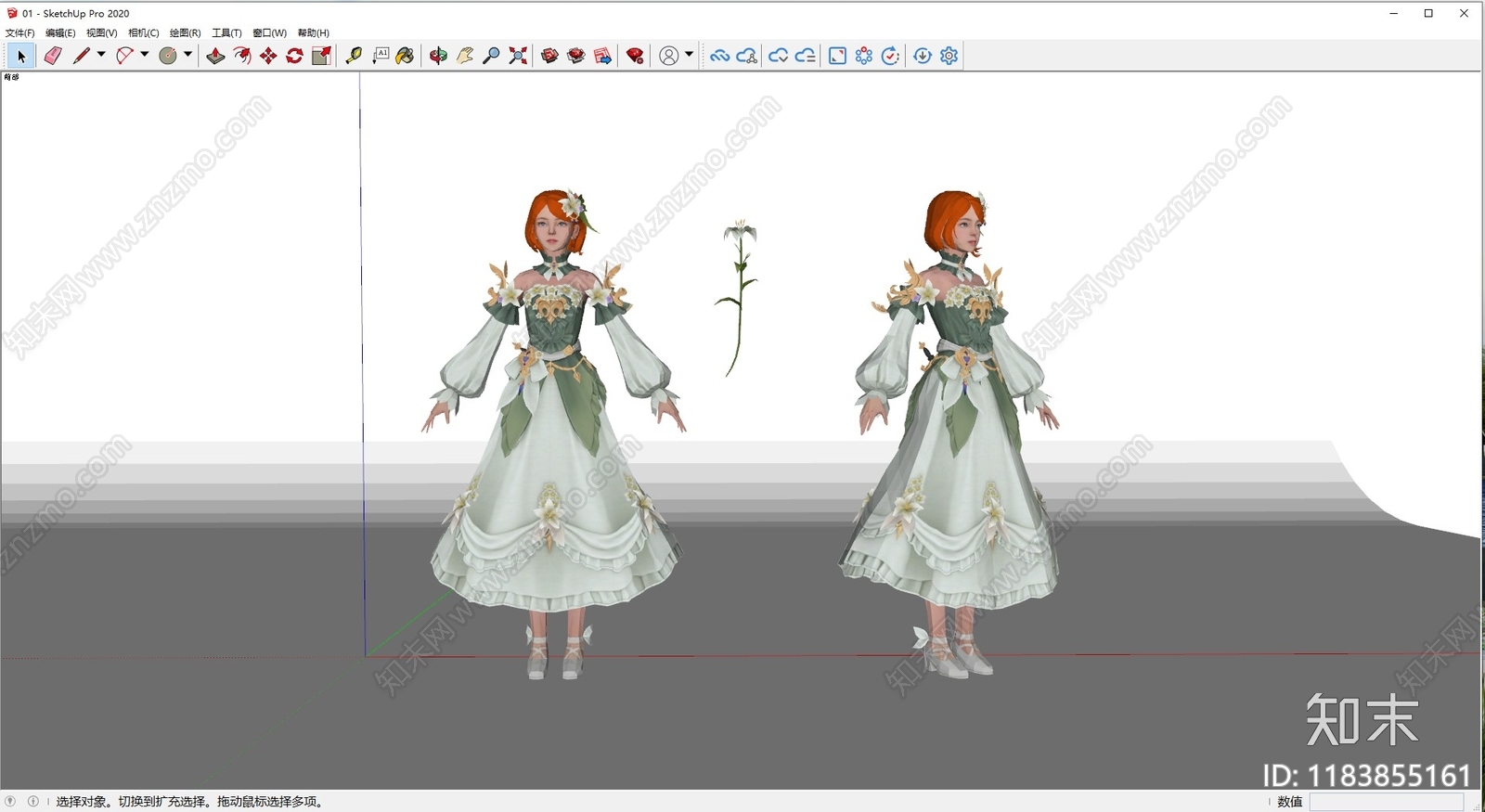Open the 编辑(E) menu

pyautogui.click(x=60, y=32)
